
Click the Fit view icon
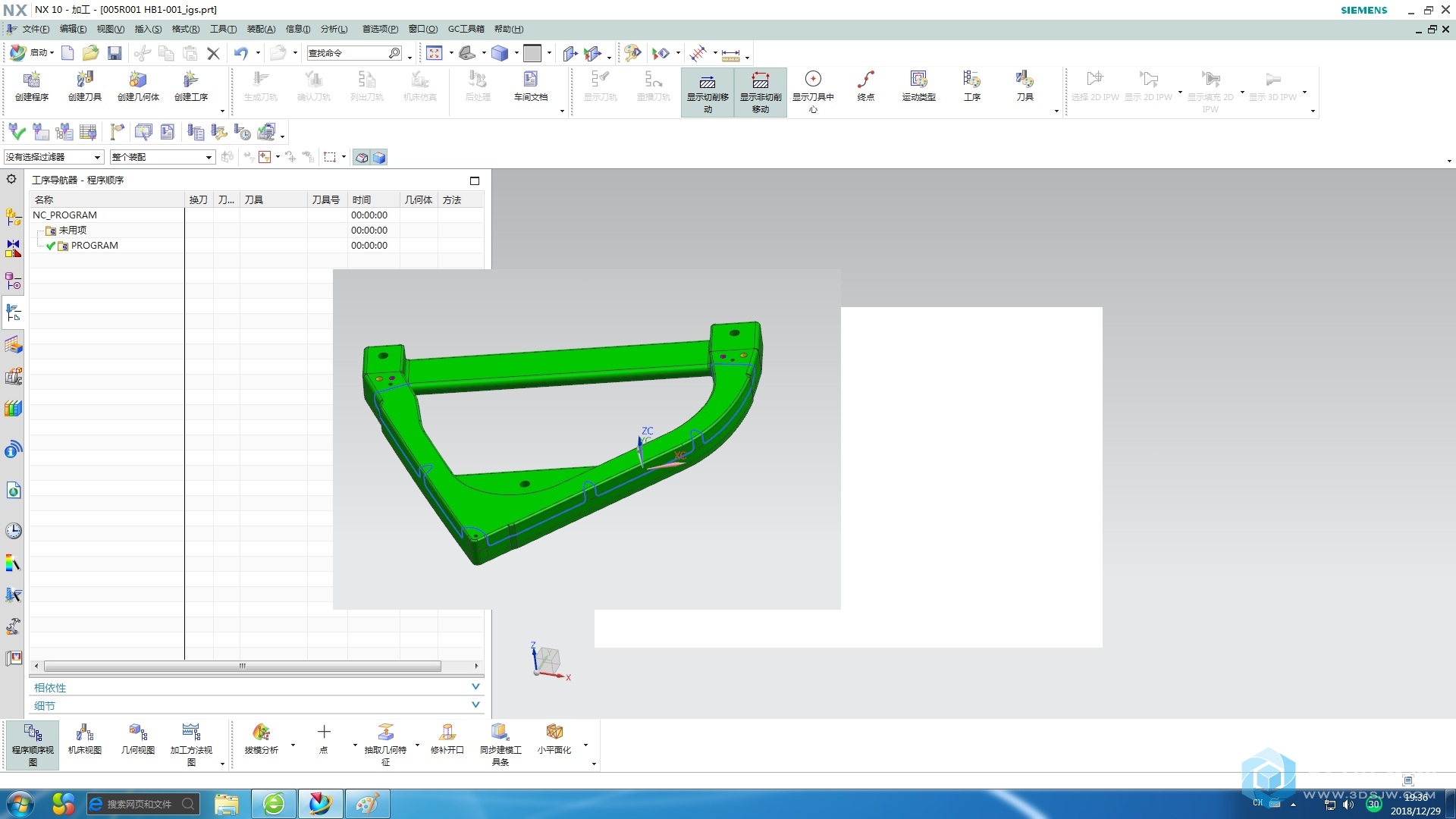[435, 53]
